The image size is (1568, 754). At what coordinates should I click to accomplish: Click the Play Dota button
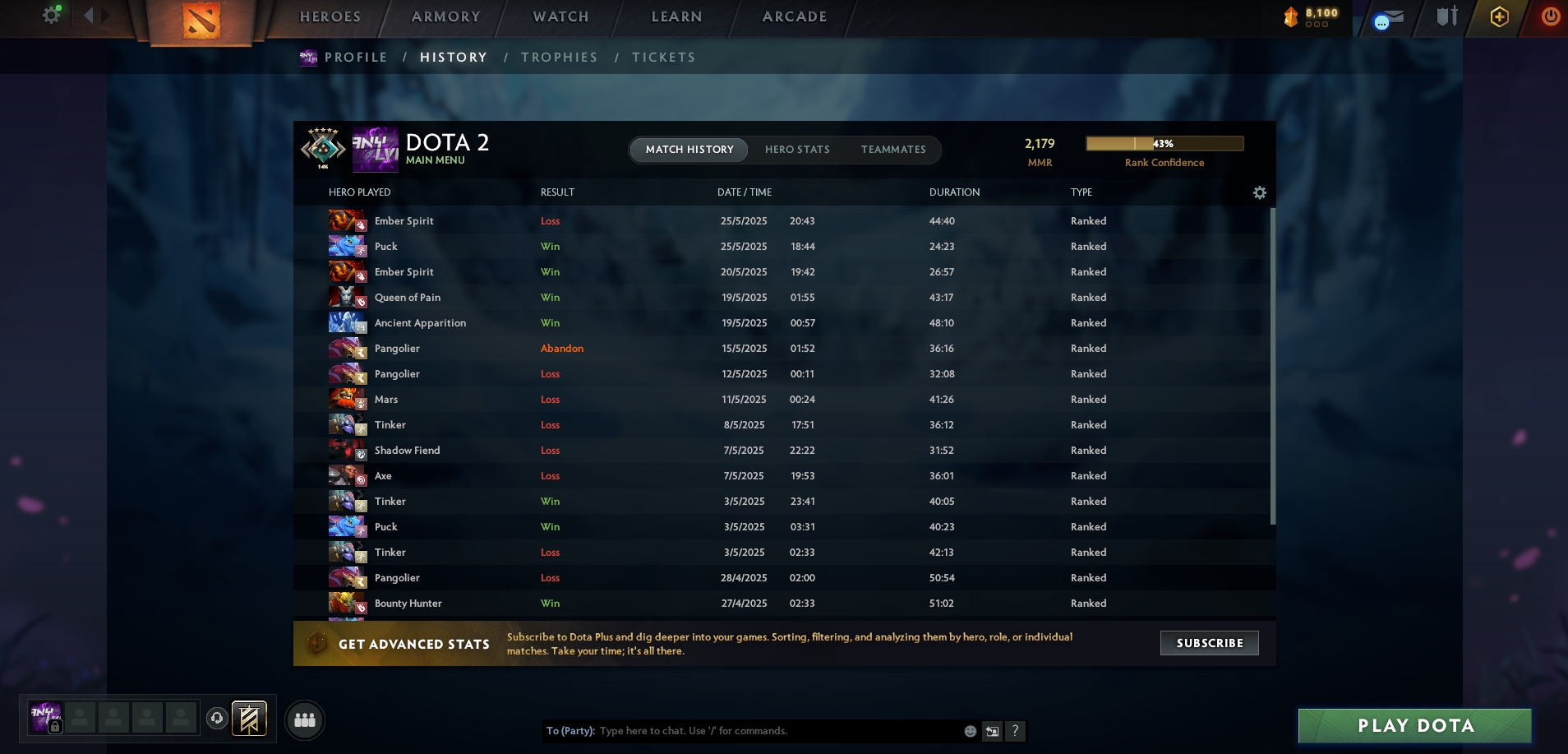point(1415,726)
